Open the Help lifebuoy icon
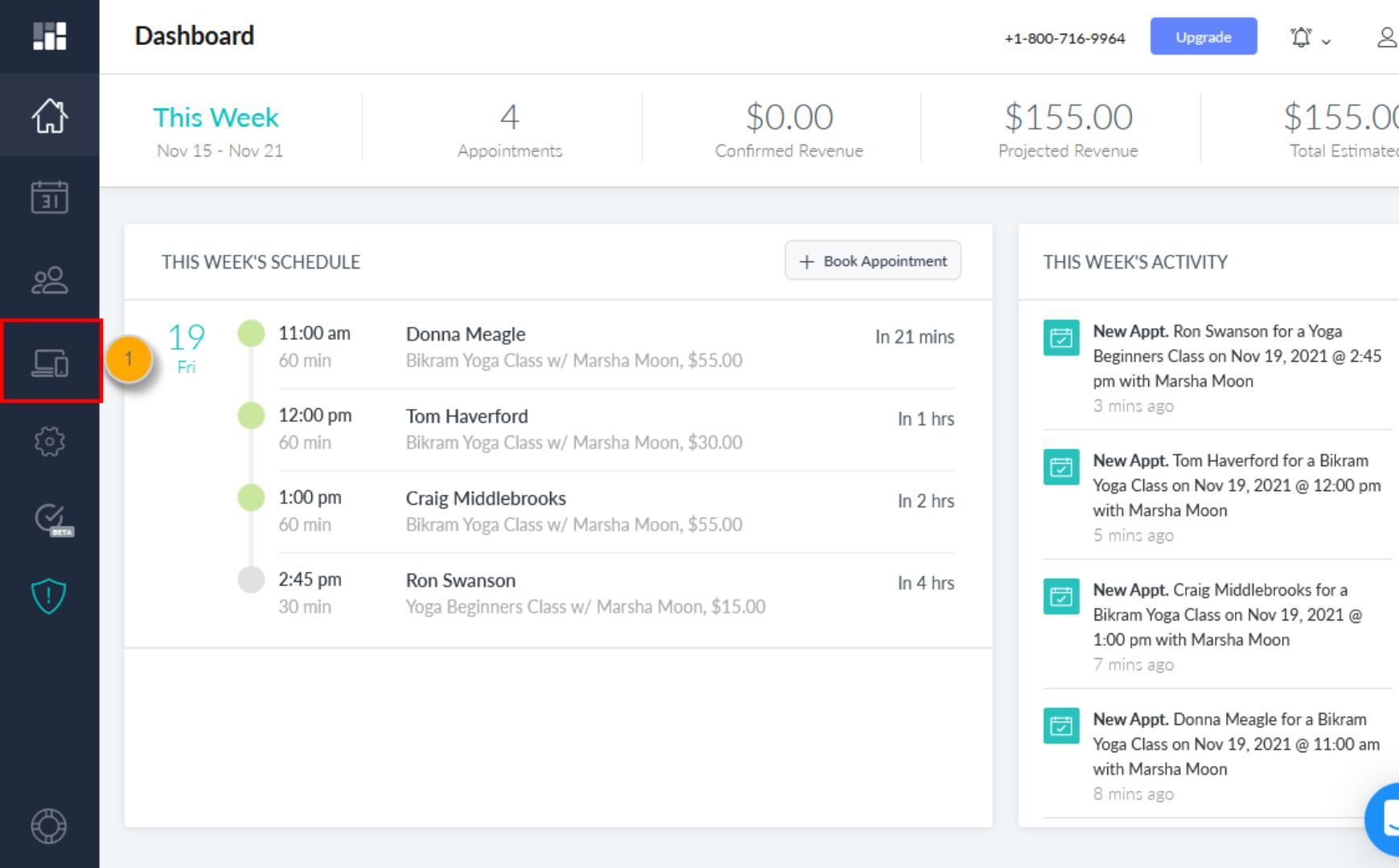The width and height of the screenshot is (1399, 868). 48,825
